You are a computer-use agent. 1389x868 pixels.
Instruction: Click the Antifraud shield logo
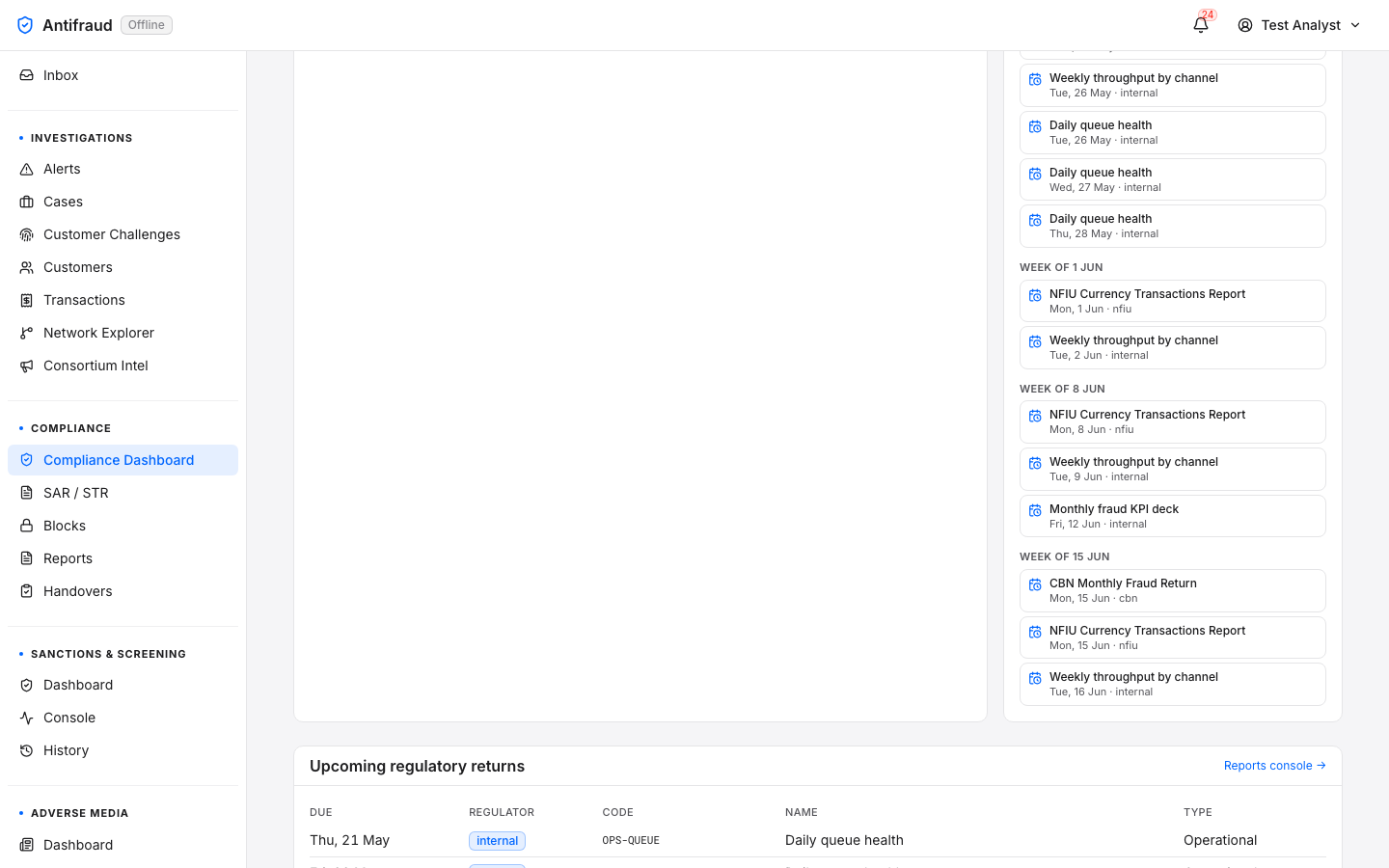tap(25, 25)
